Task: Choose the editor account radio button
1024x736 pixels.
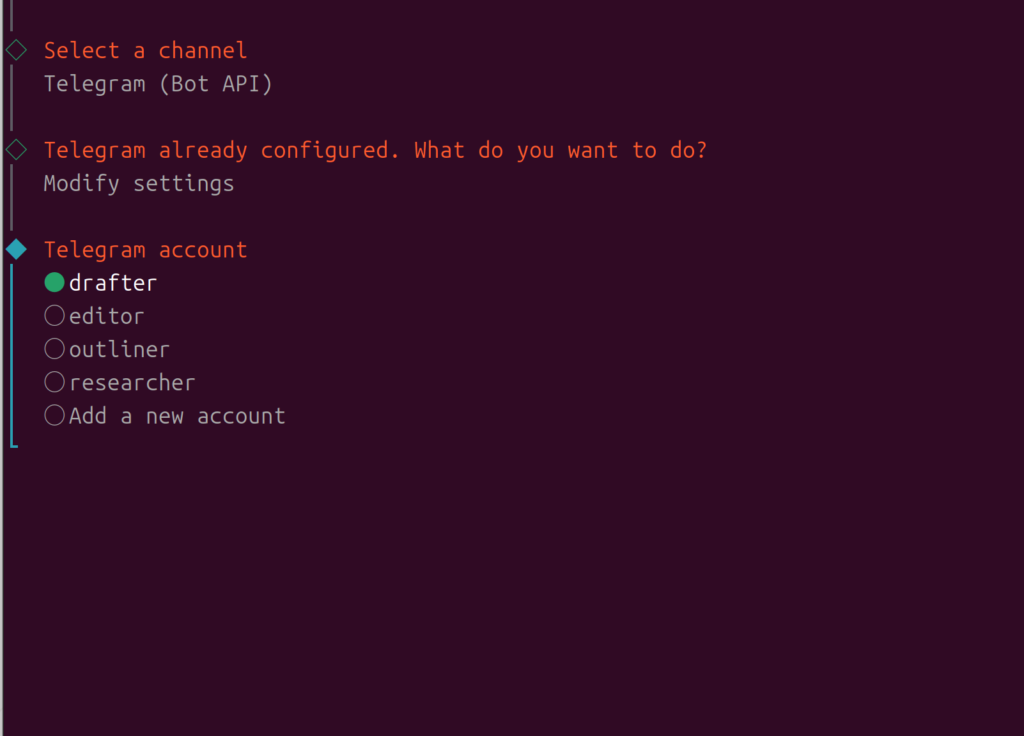Action: pyautogui.click(x=55, y=316)
